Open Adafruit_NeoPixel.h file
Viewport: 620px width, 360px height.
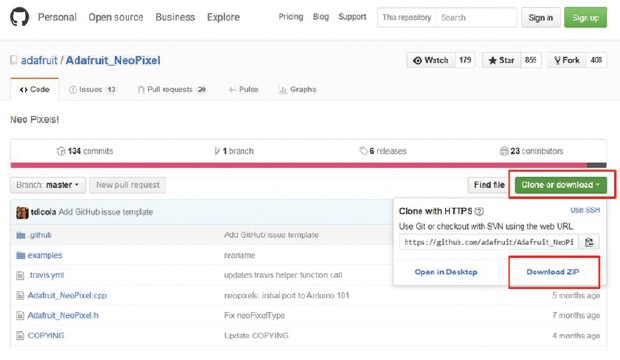click(63, 315)
